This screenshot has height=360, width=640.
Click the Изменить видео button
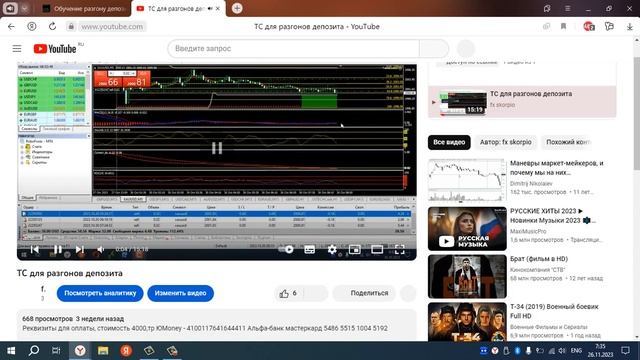tap(180, 293)
